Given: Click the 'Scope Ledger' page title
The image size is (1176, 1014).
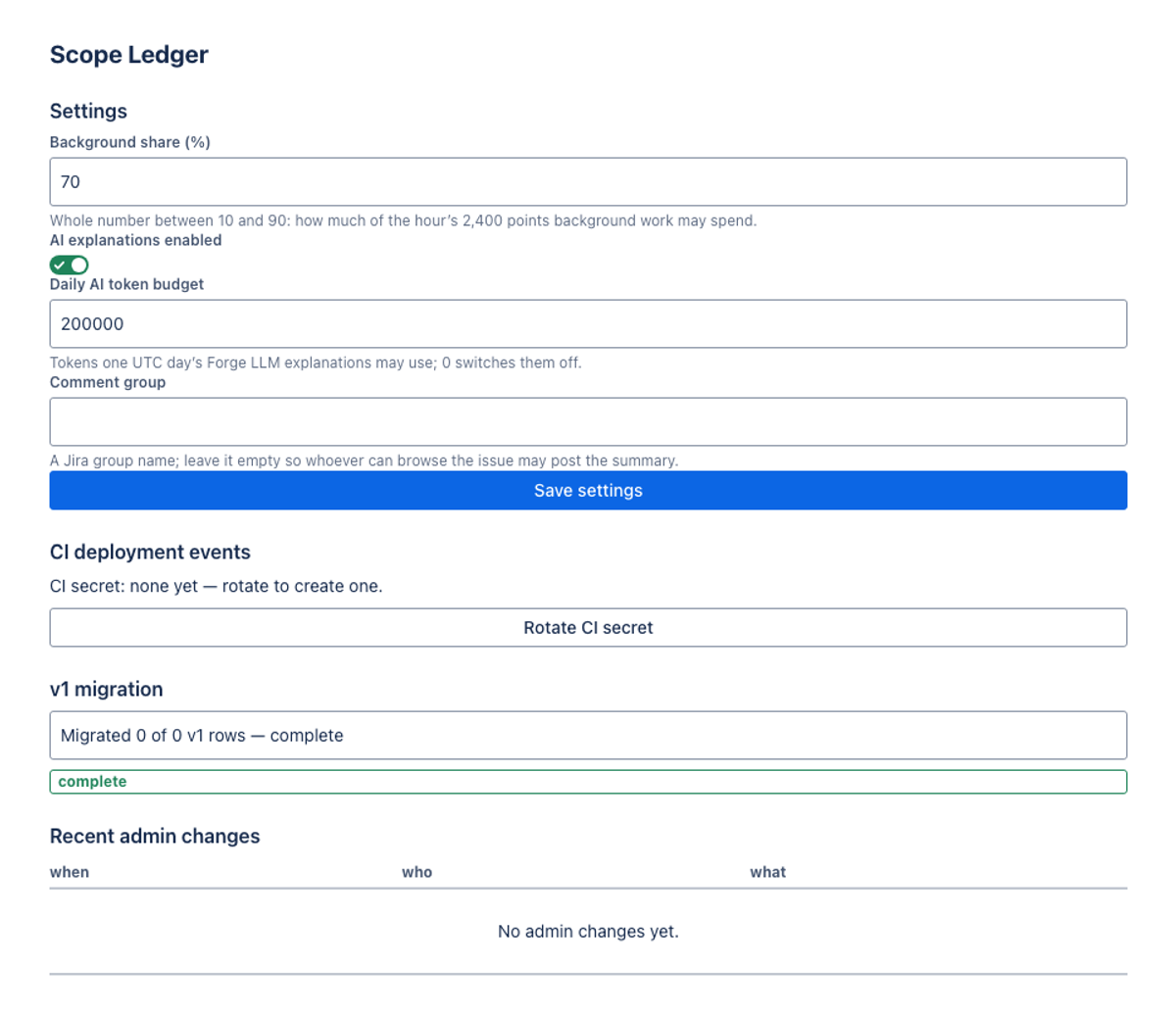Looking at the screenshot, I should pos(129,55).
